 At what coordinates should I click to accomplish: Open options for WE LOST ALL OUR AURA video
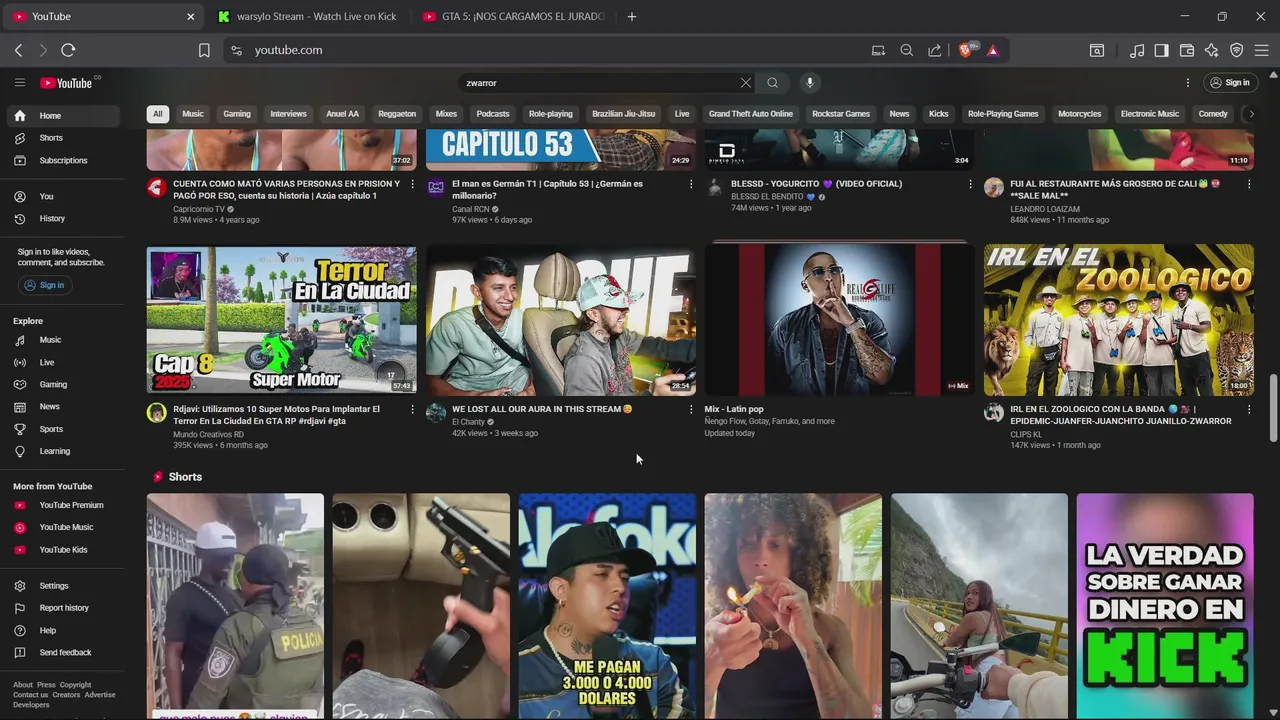(690, 409)
